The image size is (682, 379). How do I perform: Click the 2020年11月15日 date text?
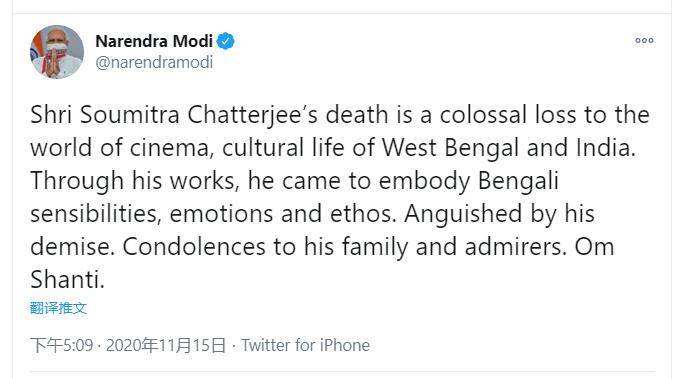coord(166,345)
